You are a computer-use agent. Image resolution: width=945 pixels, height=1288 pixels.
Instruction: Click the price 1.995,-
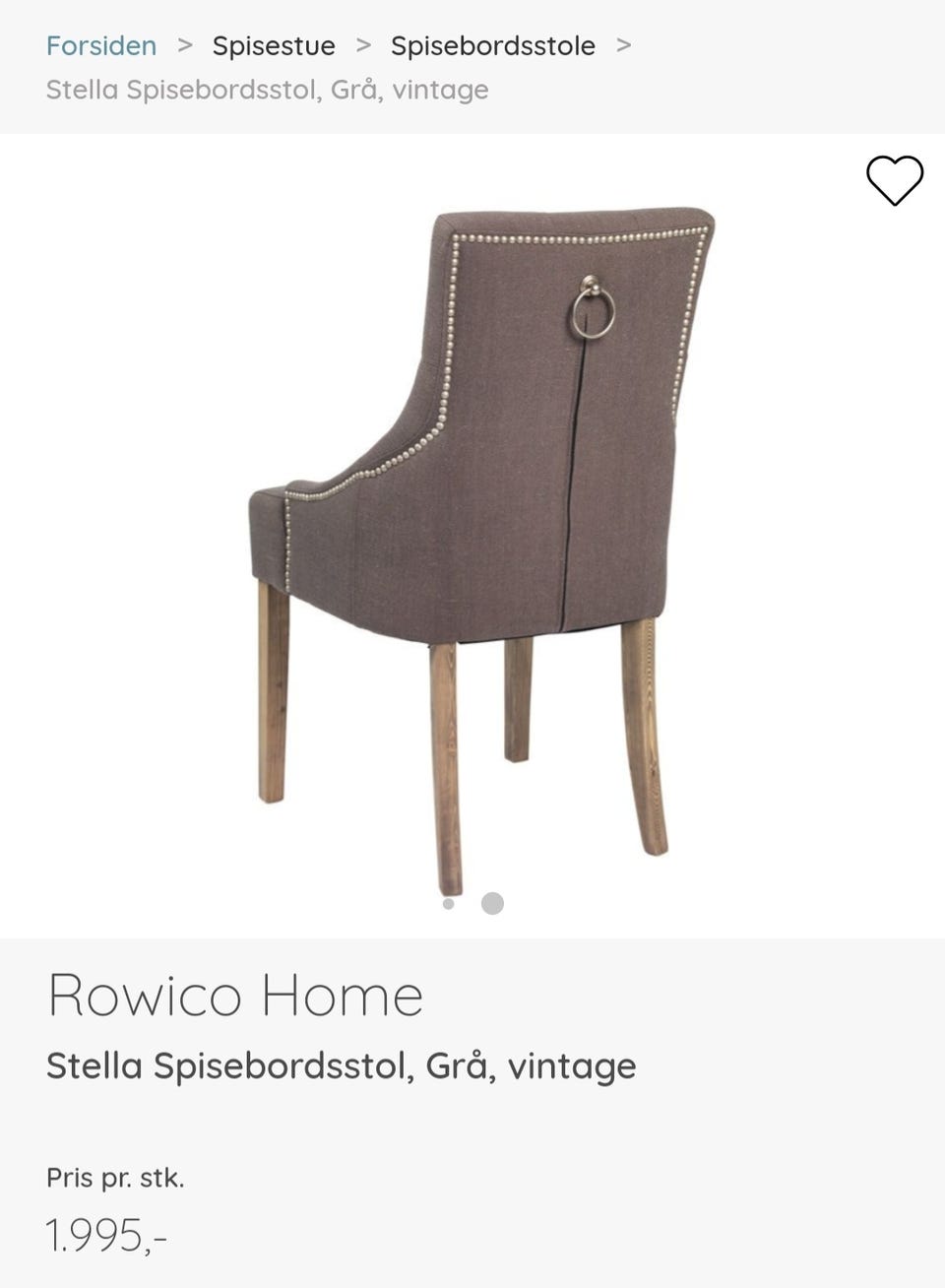click(106, 1235)
